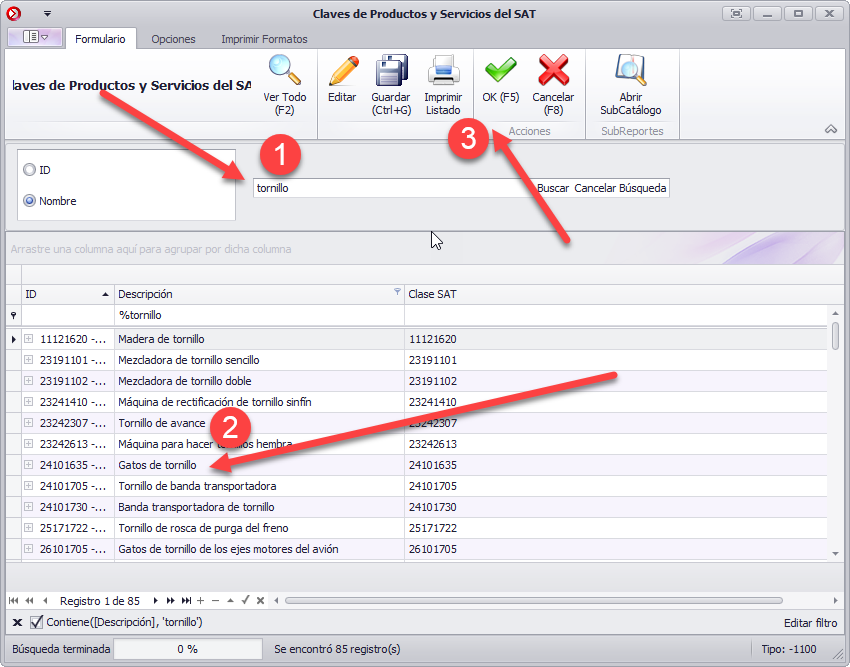Delete record with minus navigator button

215,600
